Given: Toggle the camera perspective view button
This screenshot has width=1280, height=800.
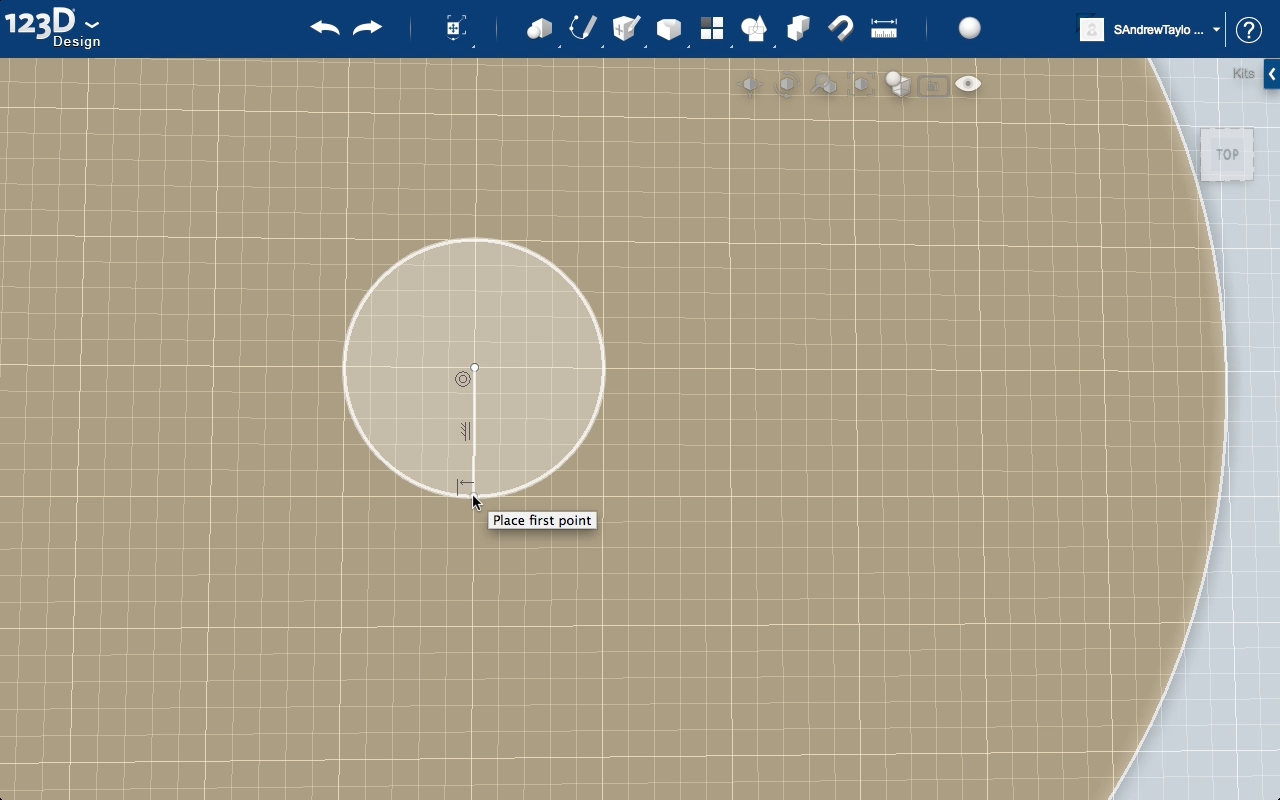Looking at the screenshot, I should click(x=933, y=86).
